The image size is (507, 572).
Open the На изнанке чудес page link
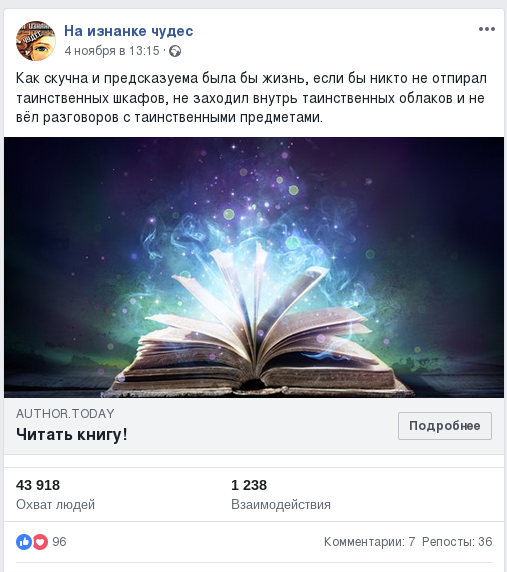pos(128,31)
